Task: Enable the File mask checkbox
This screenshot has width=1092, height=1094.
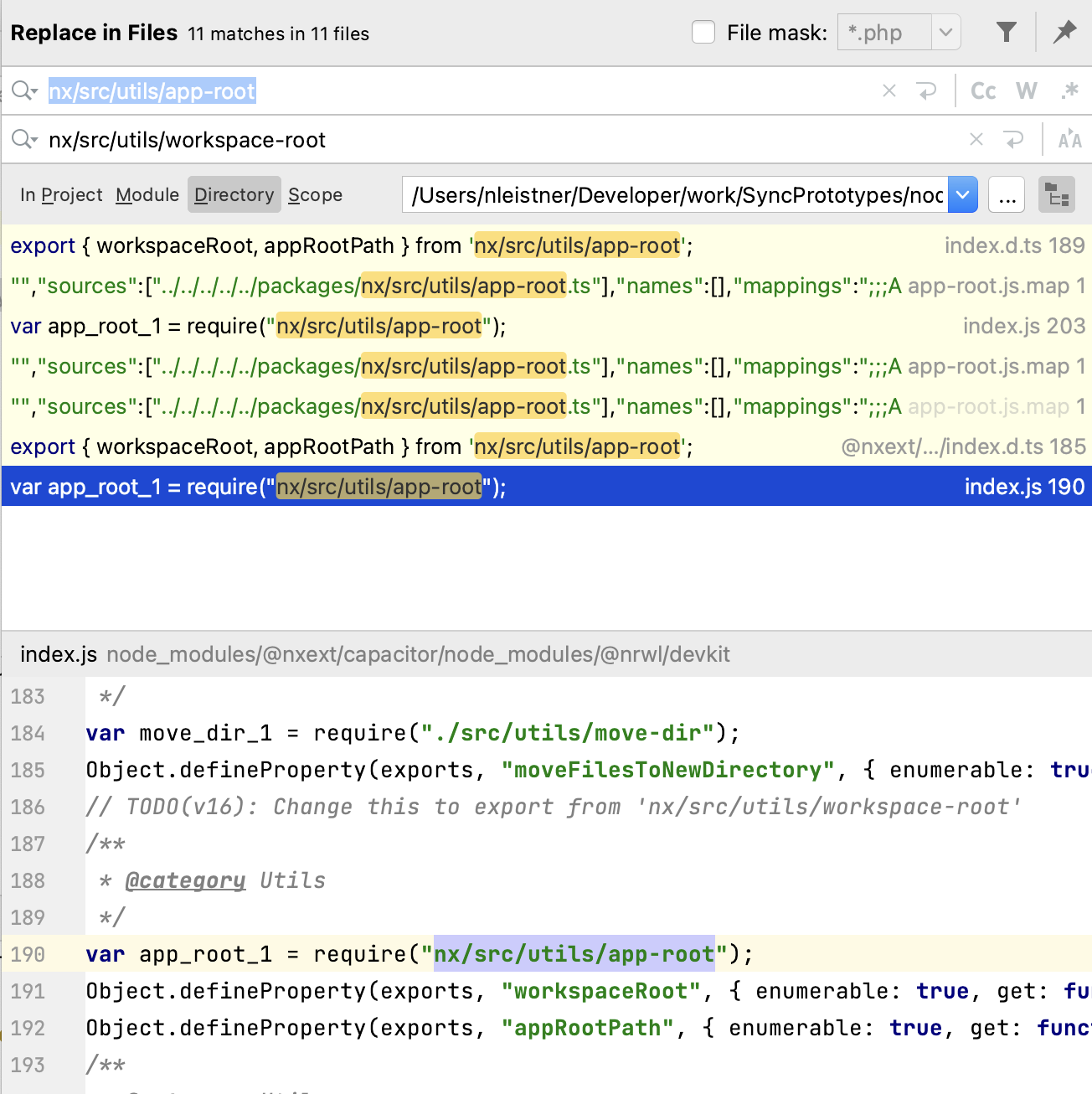Action: tap(703, 32)
